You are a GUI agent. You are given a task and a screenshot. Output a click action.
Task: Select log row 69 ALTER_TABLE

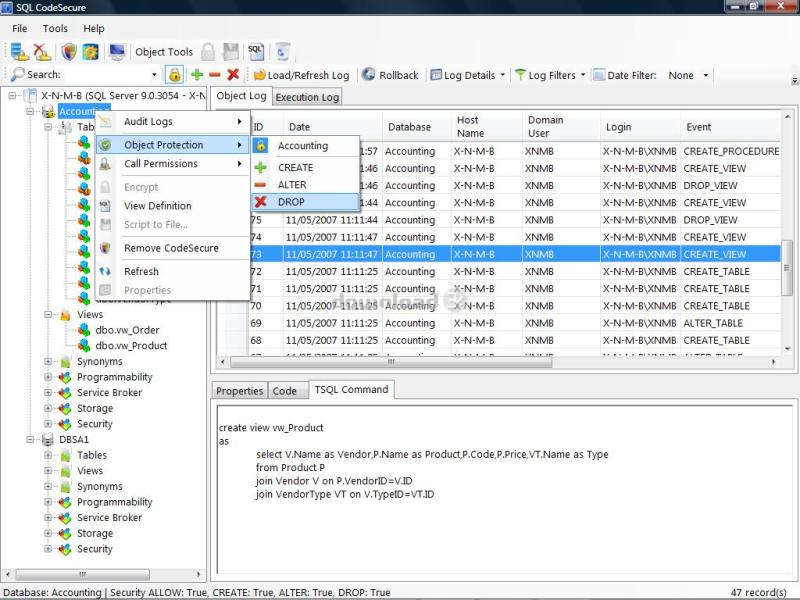(515, 323)
